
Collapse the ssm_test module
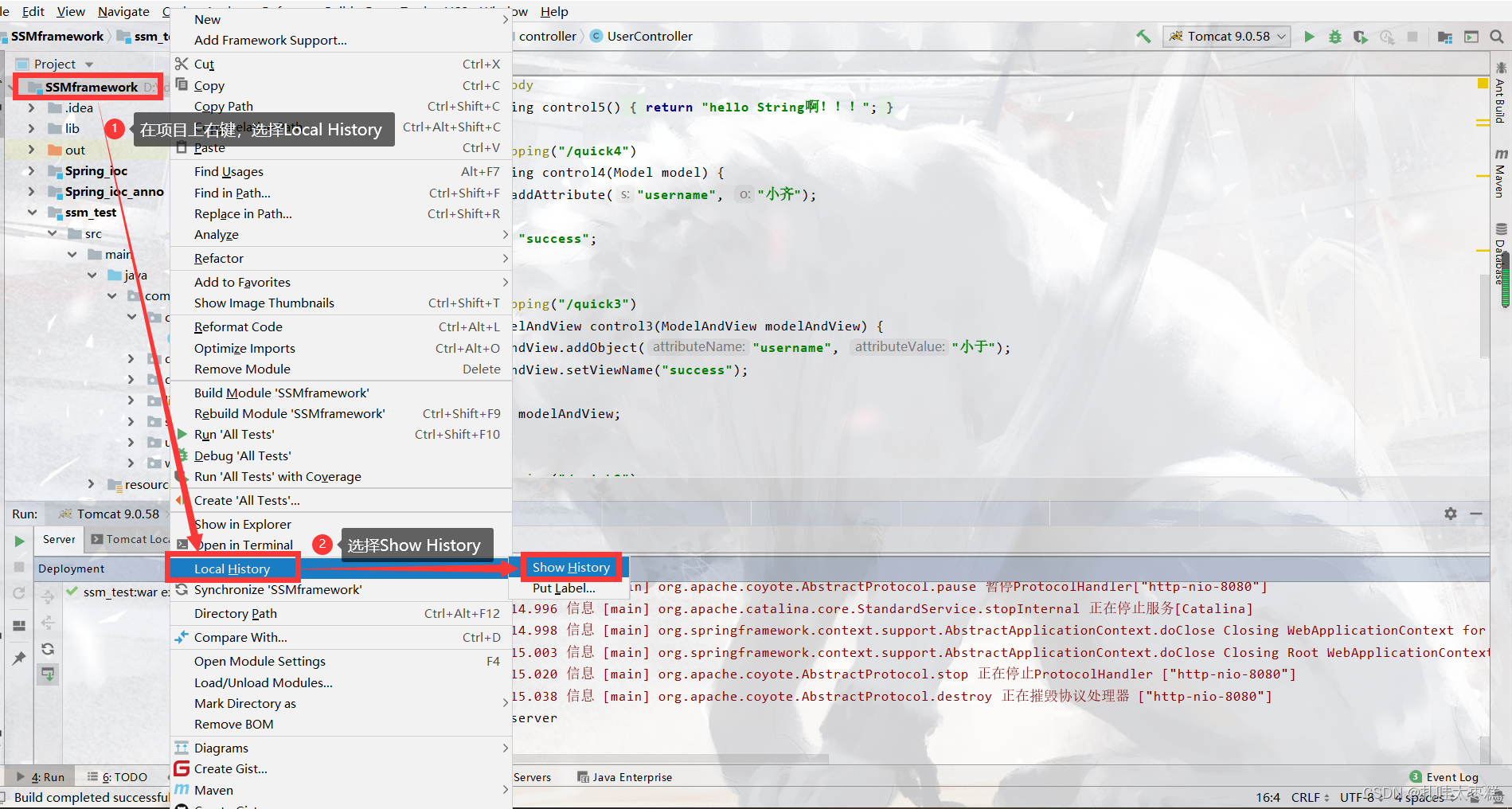click(x=32, y=213)
